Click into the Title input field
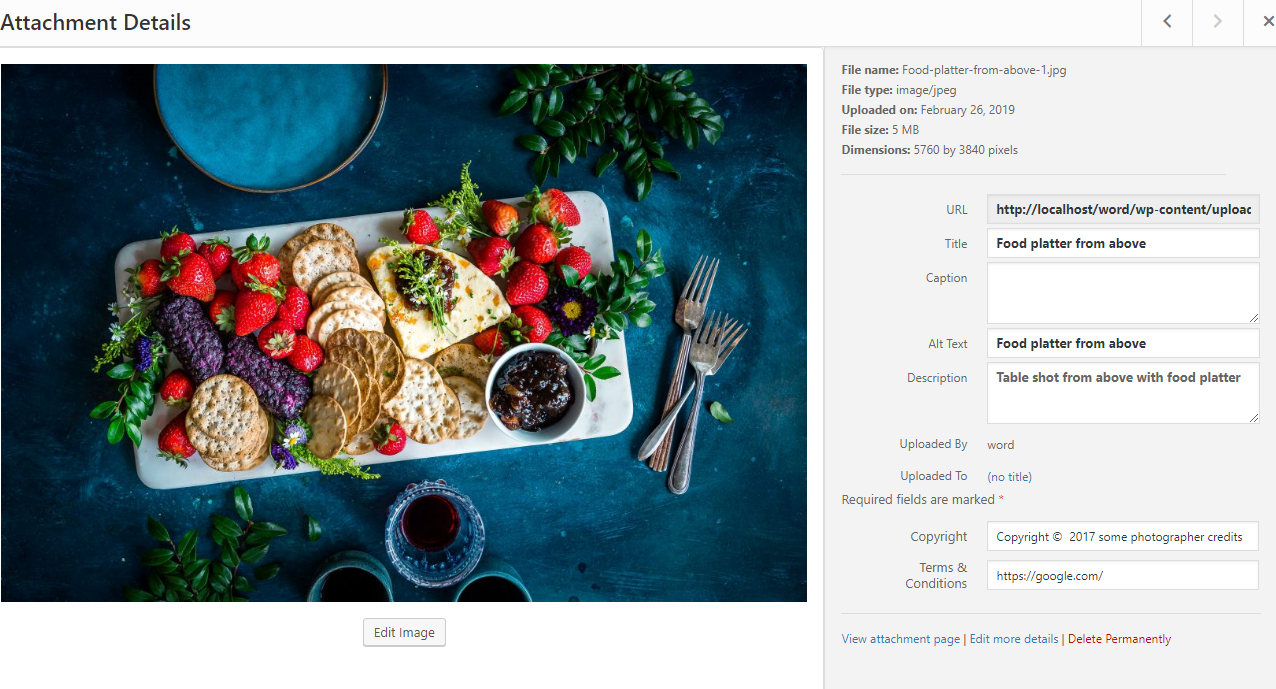This screenshot has height=689, width=1276. pos(1123,243)
